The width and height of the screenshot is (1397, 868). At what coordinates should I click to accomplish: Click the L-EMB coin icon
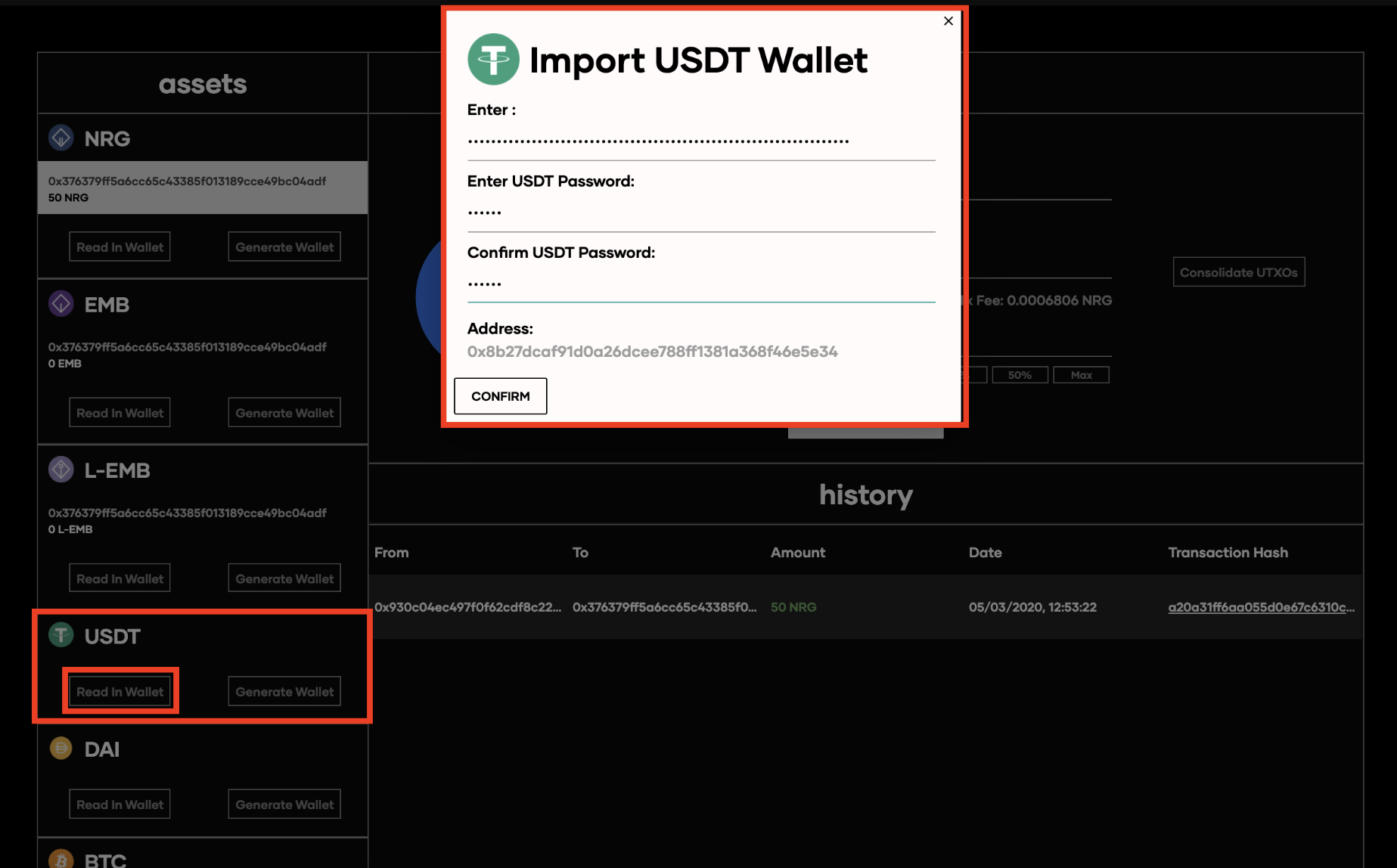(61, 470)
